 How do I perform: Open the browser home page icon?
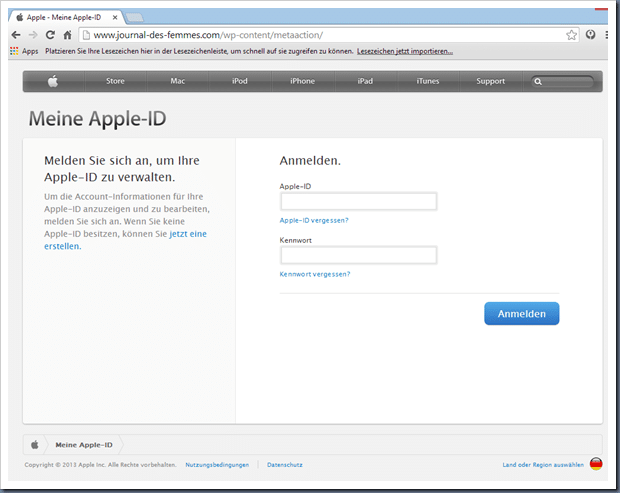point(67,35)
